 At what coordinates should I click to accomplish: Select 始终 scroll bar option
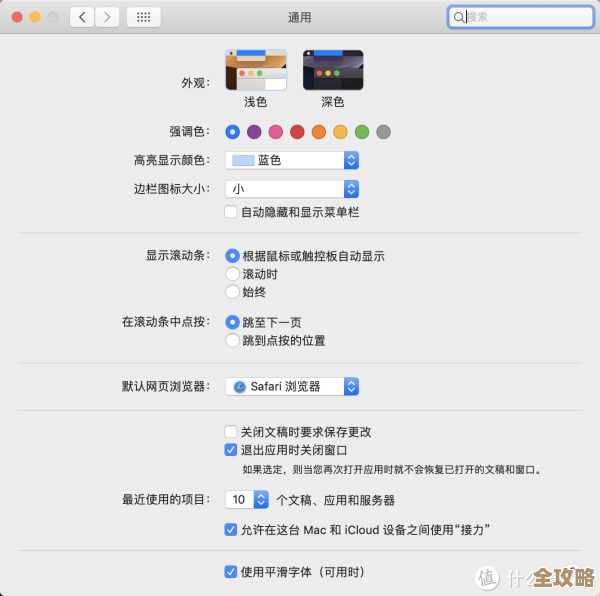[233, 292]
